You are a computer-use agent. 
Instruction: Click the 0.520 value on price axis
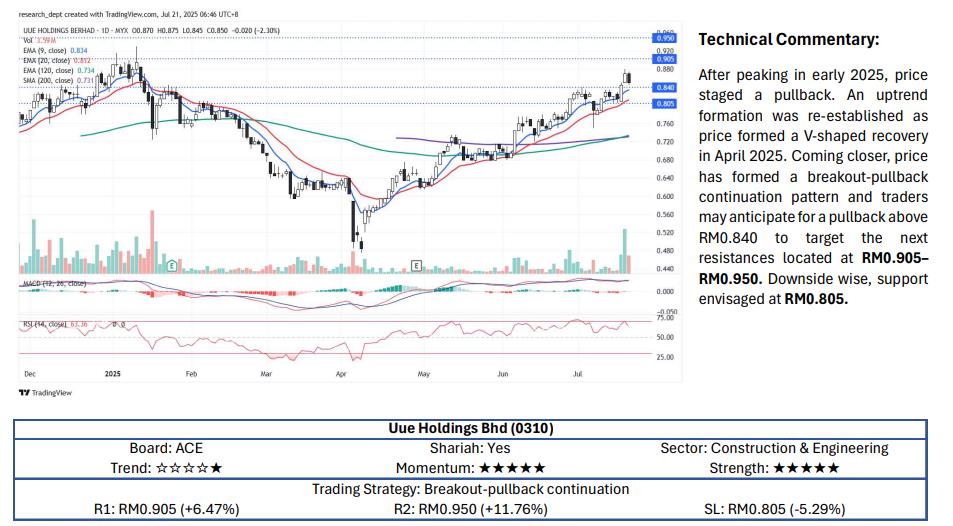tap(666, 233)
